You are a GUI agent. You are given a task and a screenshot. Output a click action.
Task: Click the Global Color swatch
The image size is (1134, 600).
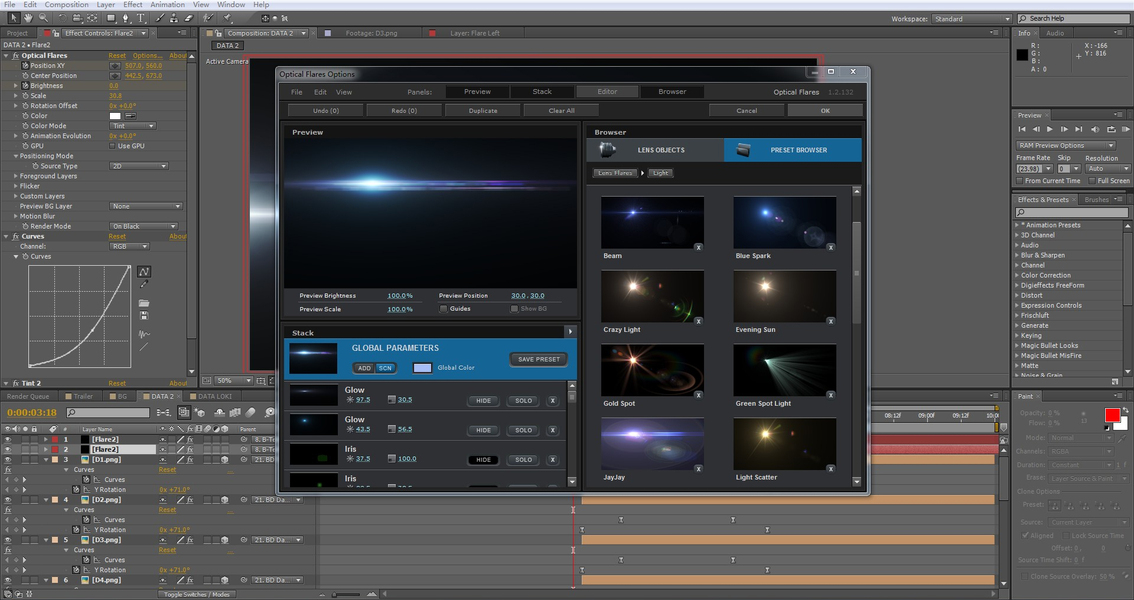(422, 368)
